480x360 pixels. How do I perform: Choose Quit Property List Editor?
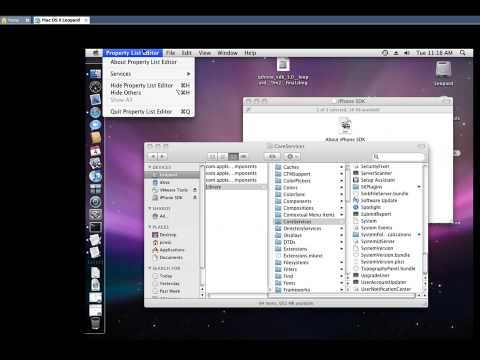click(149, 112)
